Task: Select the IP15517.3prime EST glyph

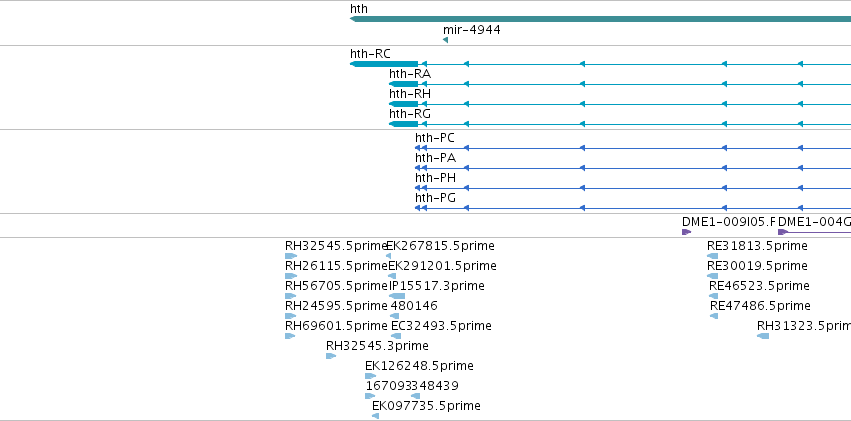Action: coord(397,296)
